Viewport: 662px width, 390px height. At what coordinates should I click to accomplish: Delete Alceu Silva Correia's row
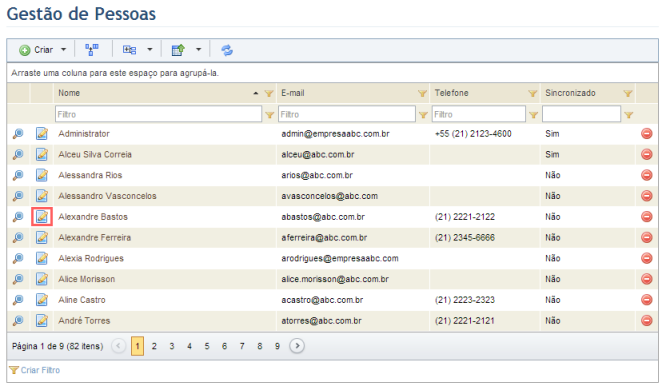646,154
